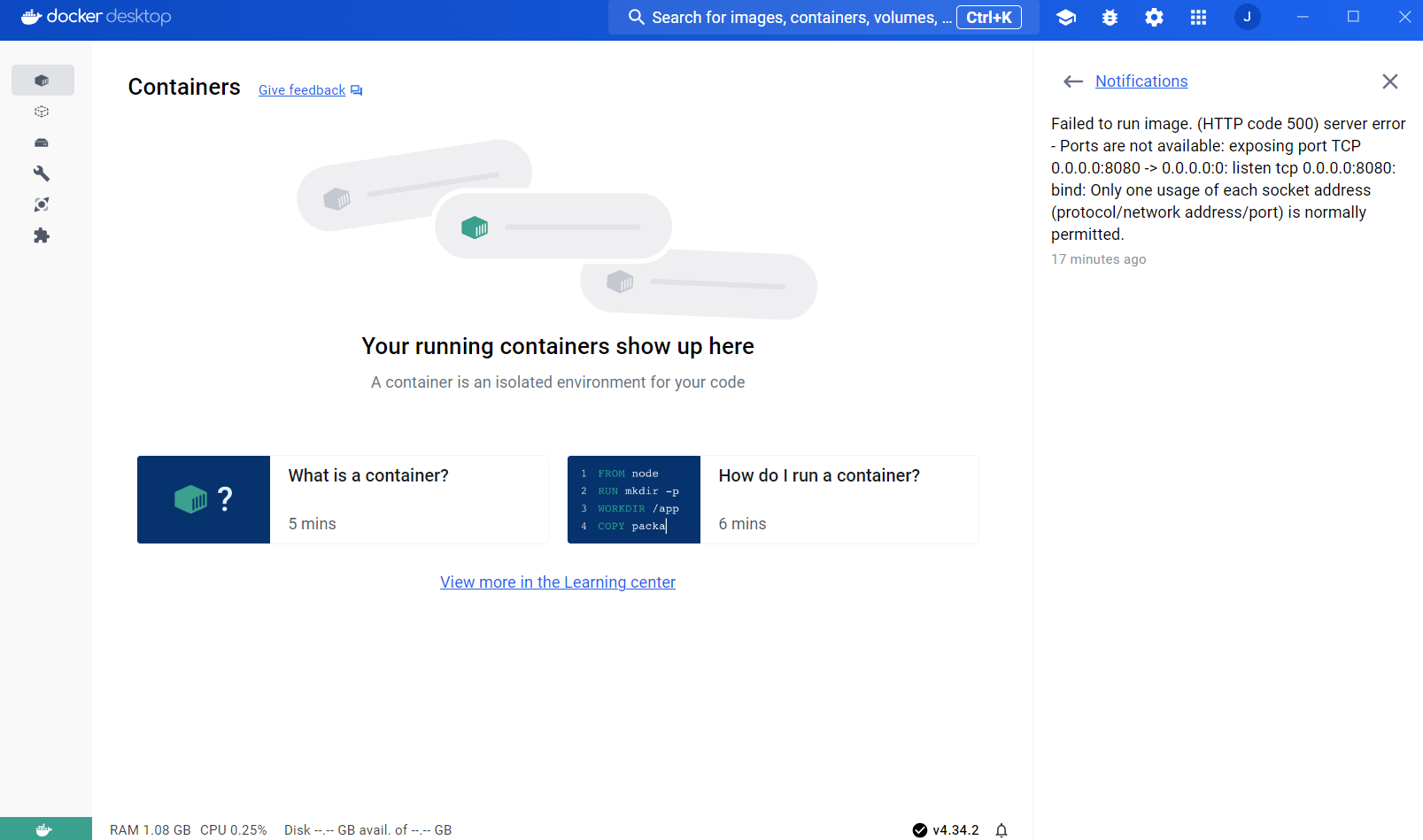Minimize the Docker Desktop window
Image resolution: width=1423 pixels, height=840 pixels.
tap(1303, 17)
